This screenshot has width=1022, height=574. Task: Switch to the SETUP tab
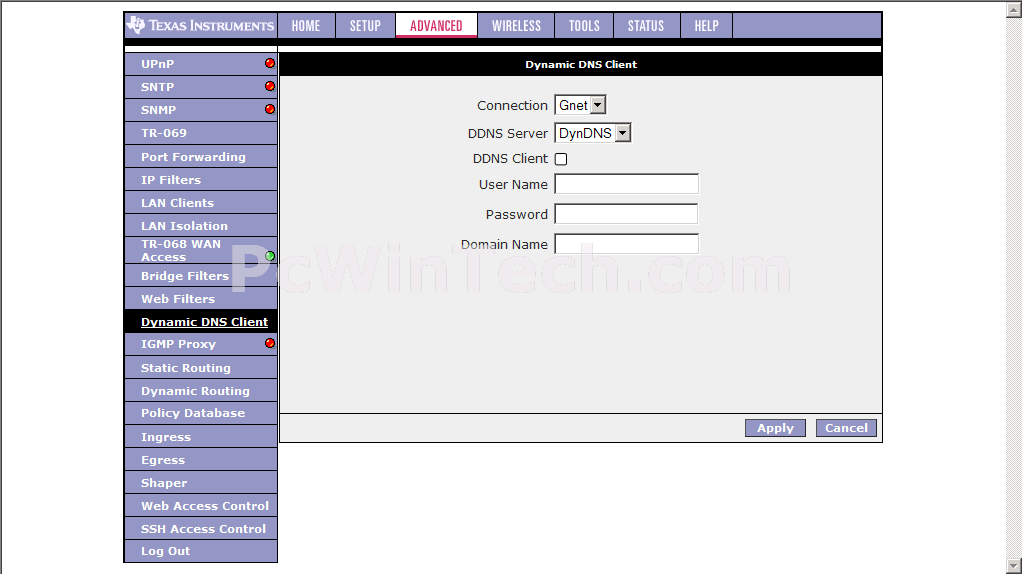pyautogui.click(x=365, y=25)
